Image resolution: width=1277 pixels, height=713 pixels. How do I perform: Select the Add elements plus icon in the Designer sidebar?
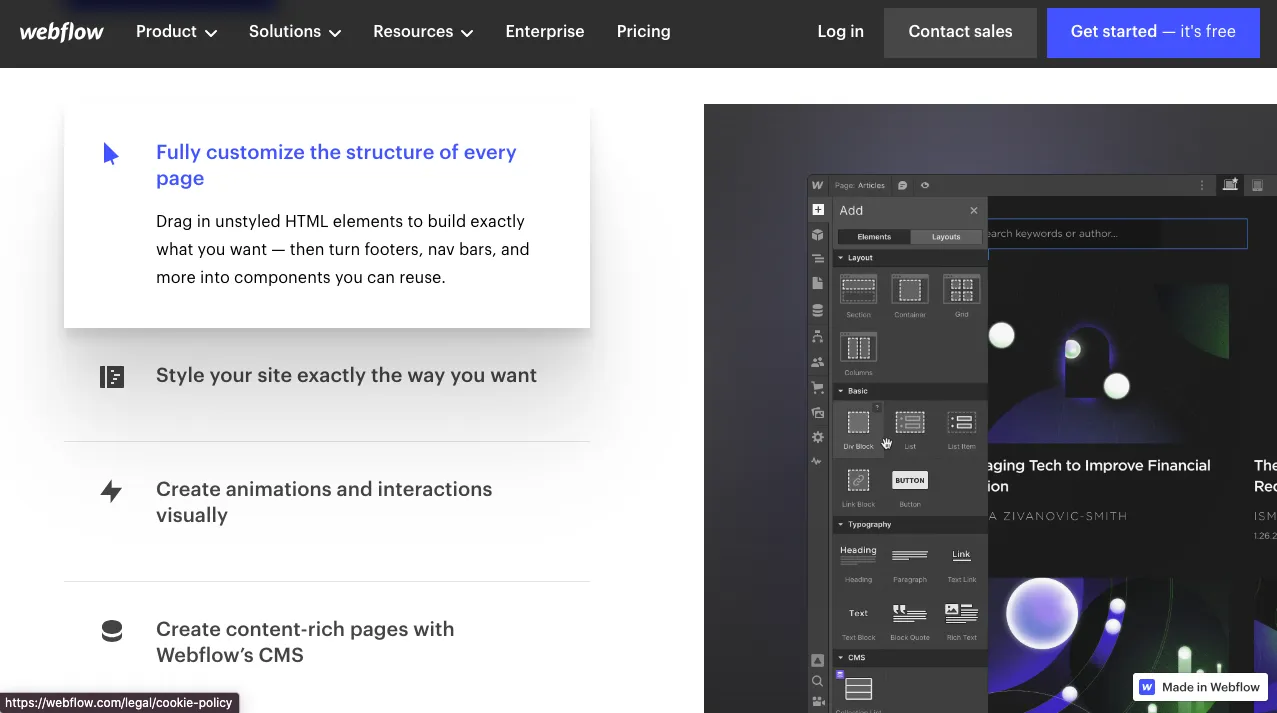click(818, 210)
